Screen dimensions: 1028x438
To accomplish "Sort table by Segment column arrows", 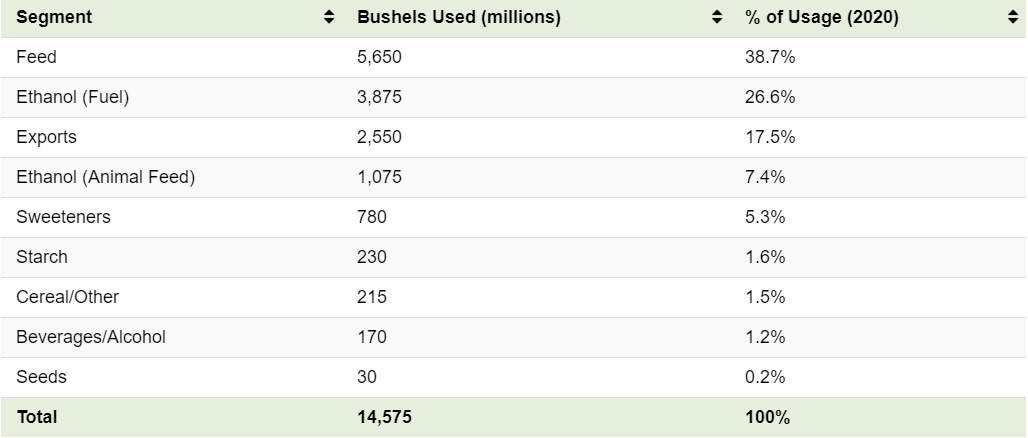I will point(329,17).
